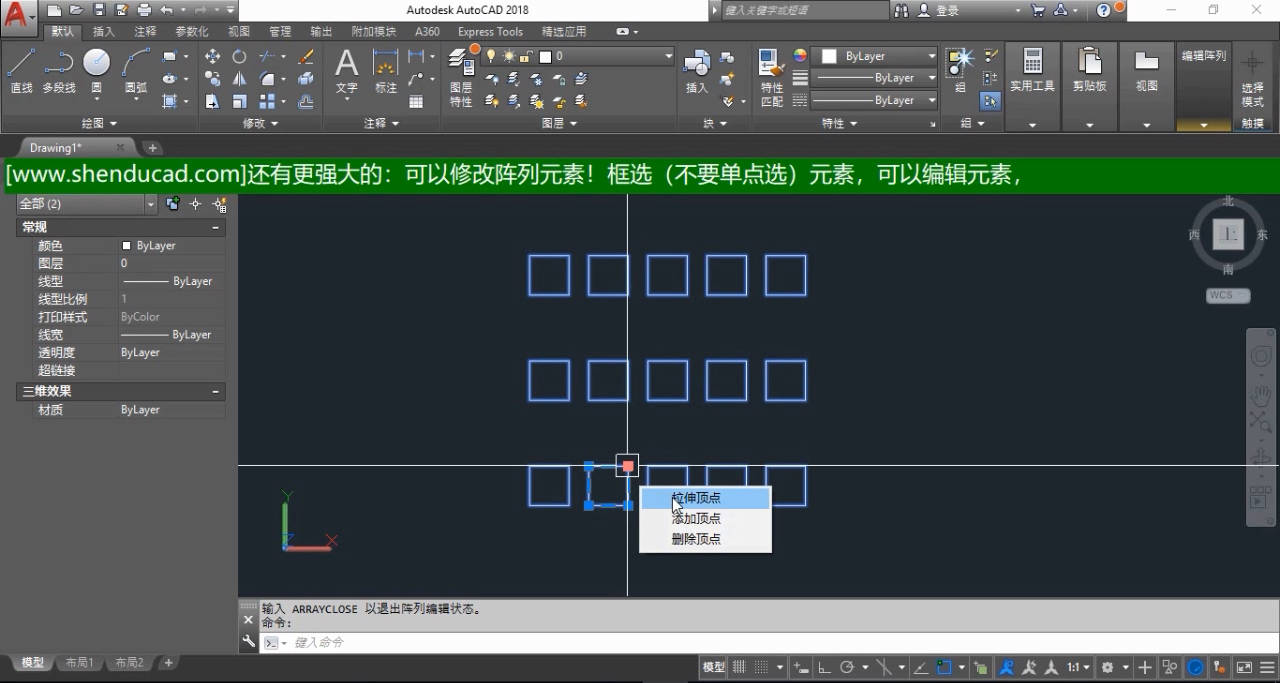Viewport: 1280px width, 683px height.
Task: Click the Pan hand icon in navigation bar
Action: (1261, 394)
